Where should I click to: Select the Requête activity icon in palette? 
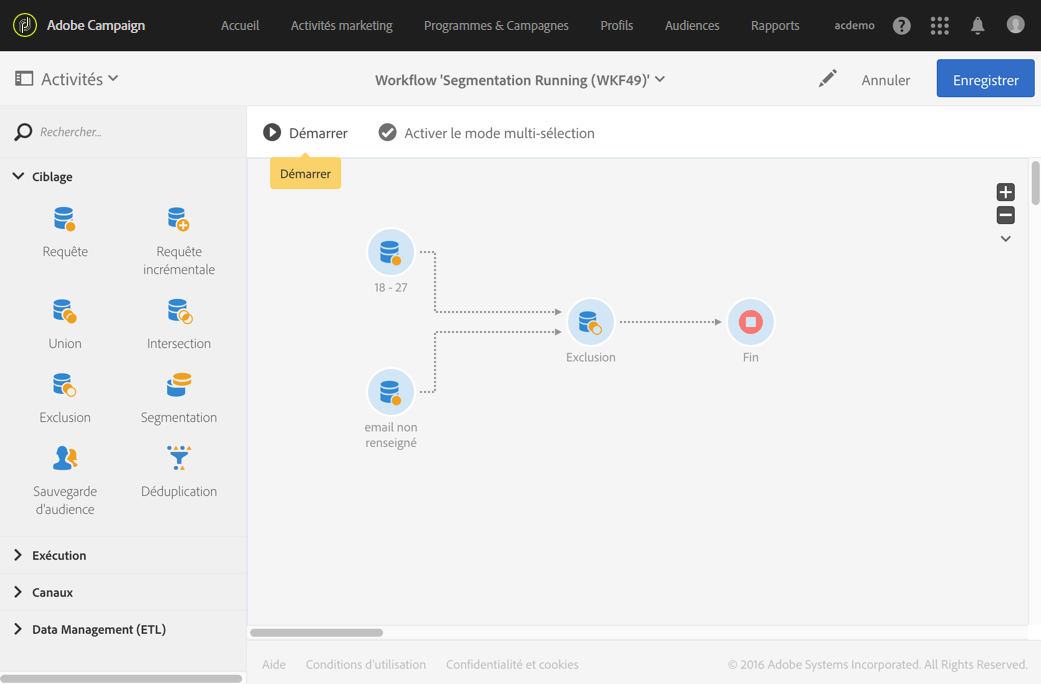[64, 218]
